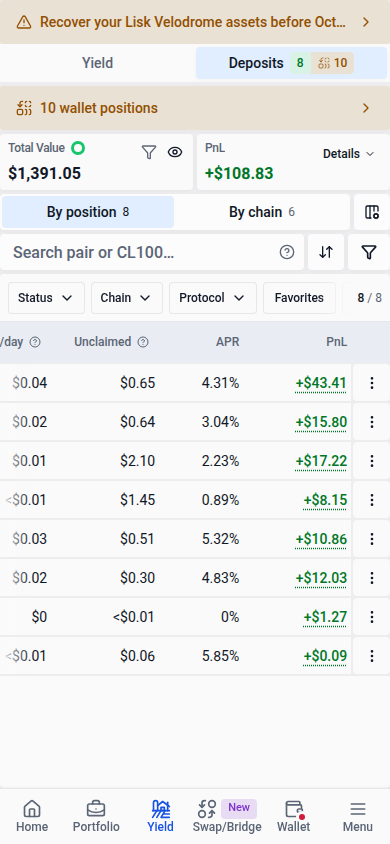Go to Home in the bottom navigation

[32, 817]
